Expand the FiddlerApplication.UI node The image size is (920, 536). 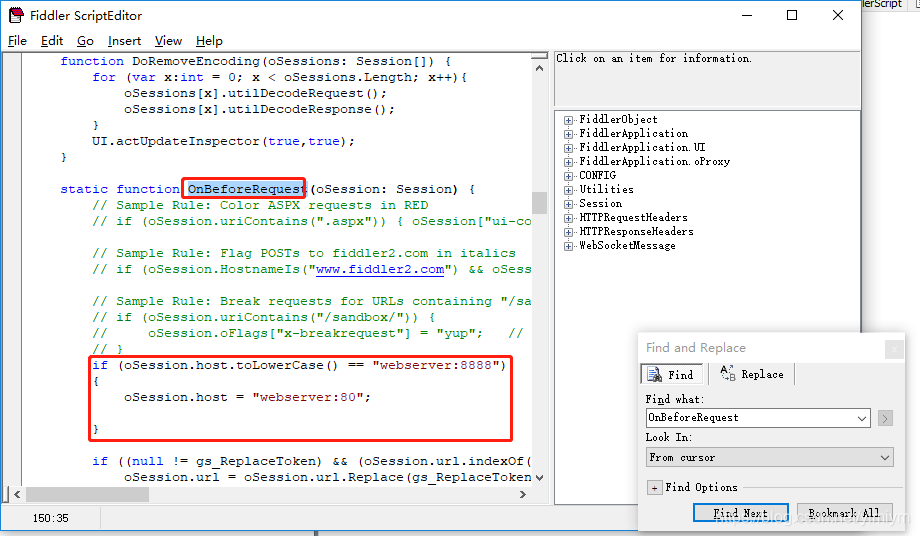[568, 148]
